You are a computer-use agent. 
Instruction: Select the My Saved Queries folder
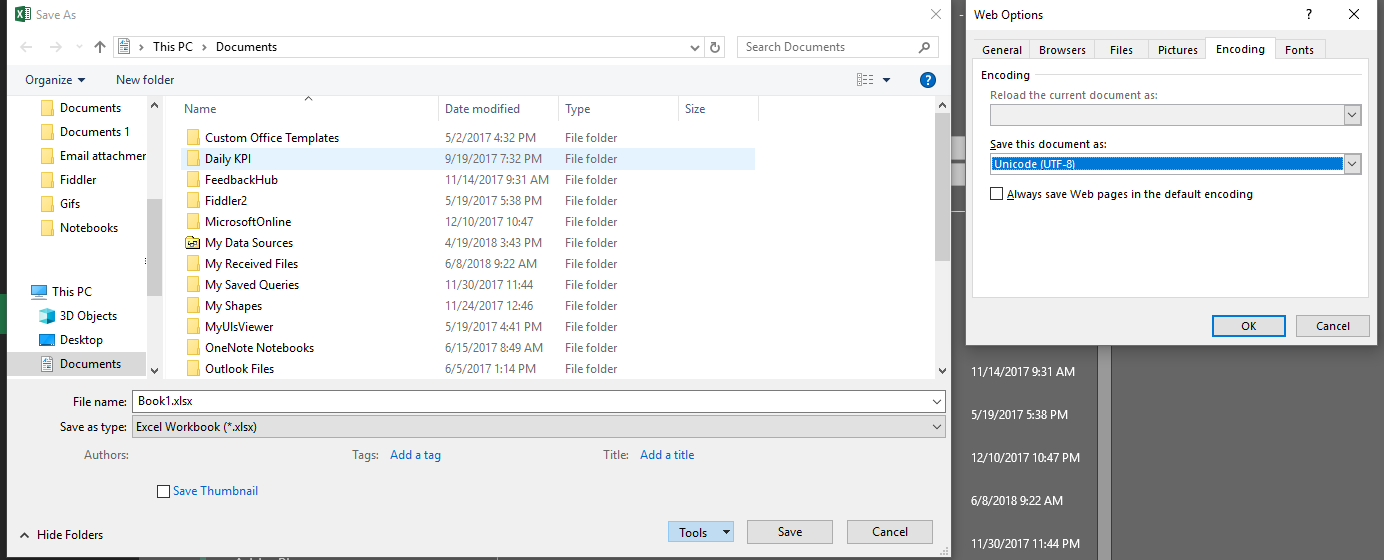click(x=252, y=285)
